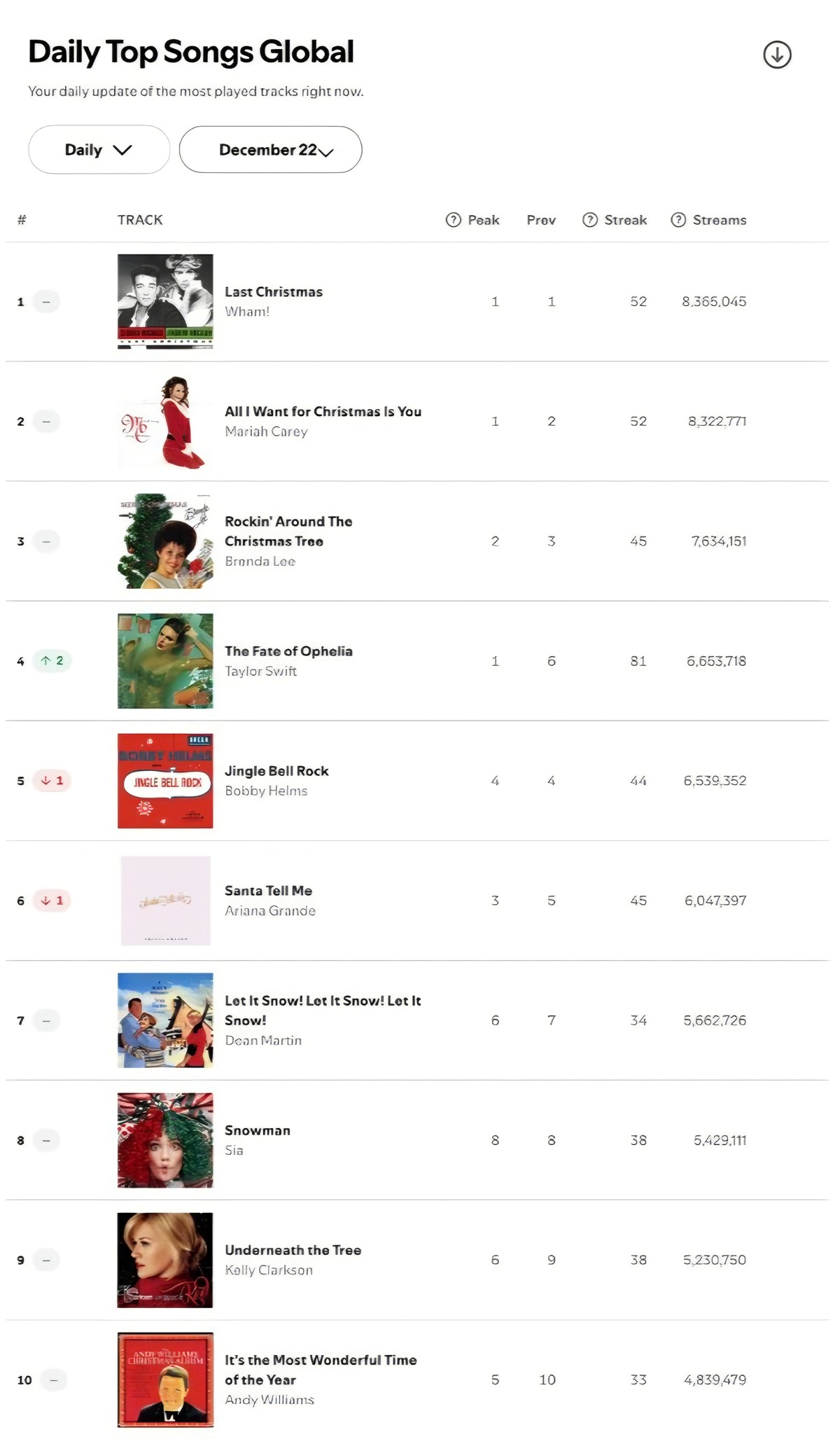Click the TRACK column header
The height and width of the screenshot is (1439, 840).
(x=140, y=220)
